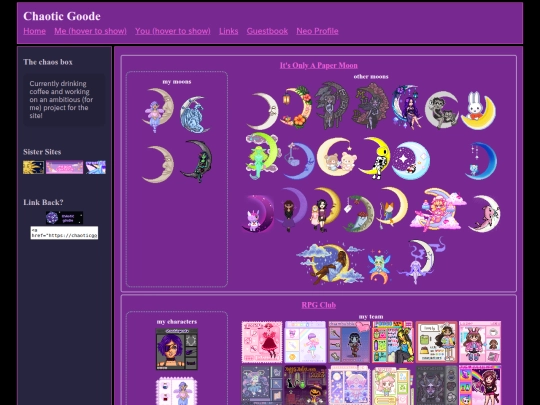Click the link-back code text field
This screenshot has height=405, width=540.
click(64, 233)
